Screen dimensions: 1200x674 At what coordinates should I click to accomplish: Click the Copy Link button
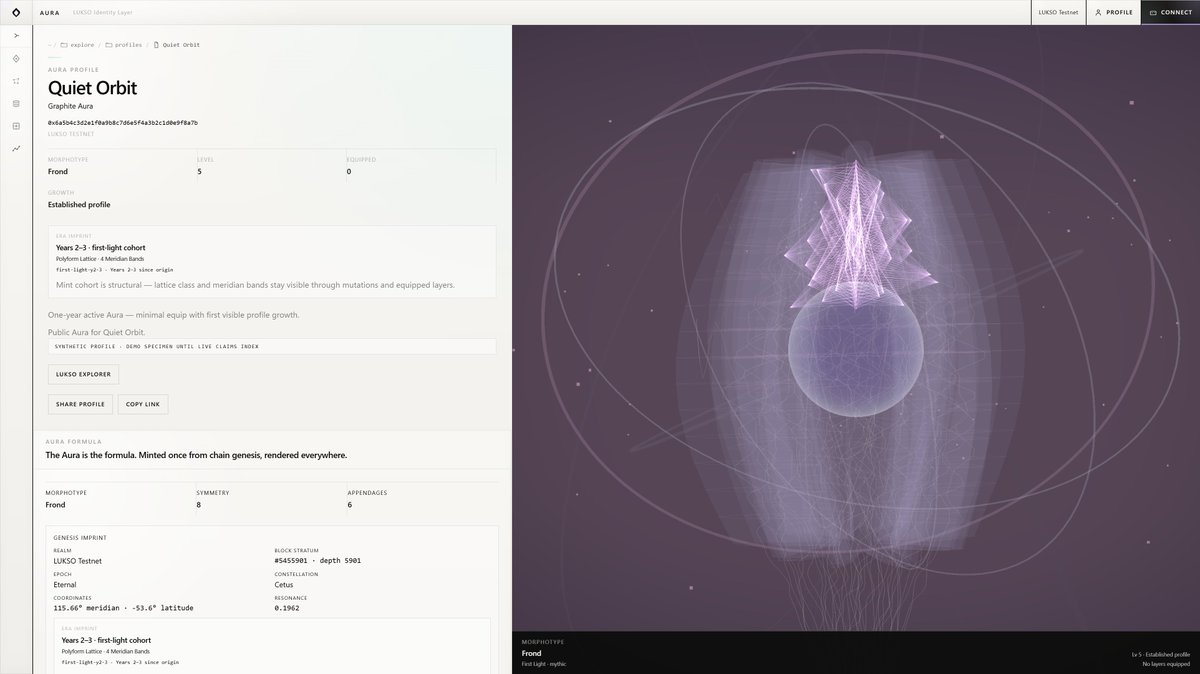(143, 404)
